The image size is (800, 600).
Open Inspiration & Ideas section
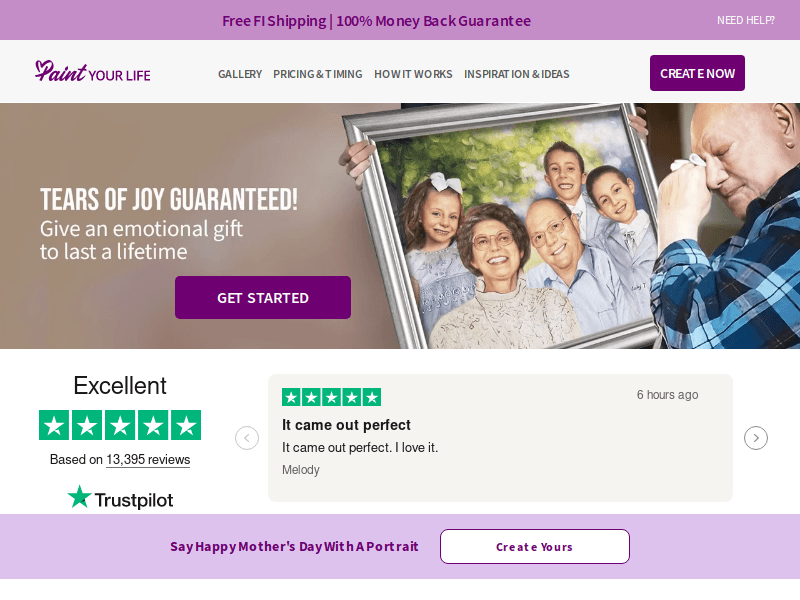tap(517, 74)
